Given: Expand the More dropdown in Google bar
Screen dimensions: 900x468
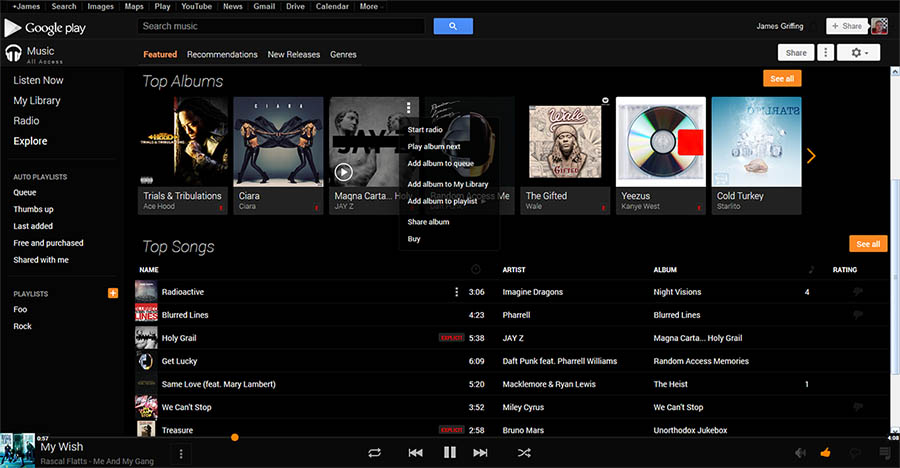Looking at the screenshot, I should (x=371, y=6).
